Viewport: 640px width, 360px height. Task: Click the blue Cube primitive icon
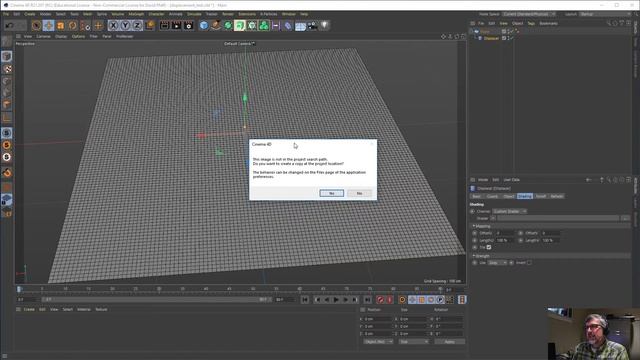[204, 26]
